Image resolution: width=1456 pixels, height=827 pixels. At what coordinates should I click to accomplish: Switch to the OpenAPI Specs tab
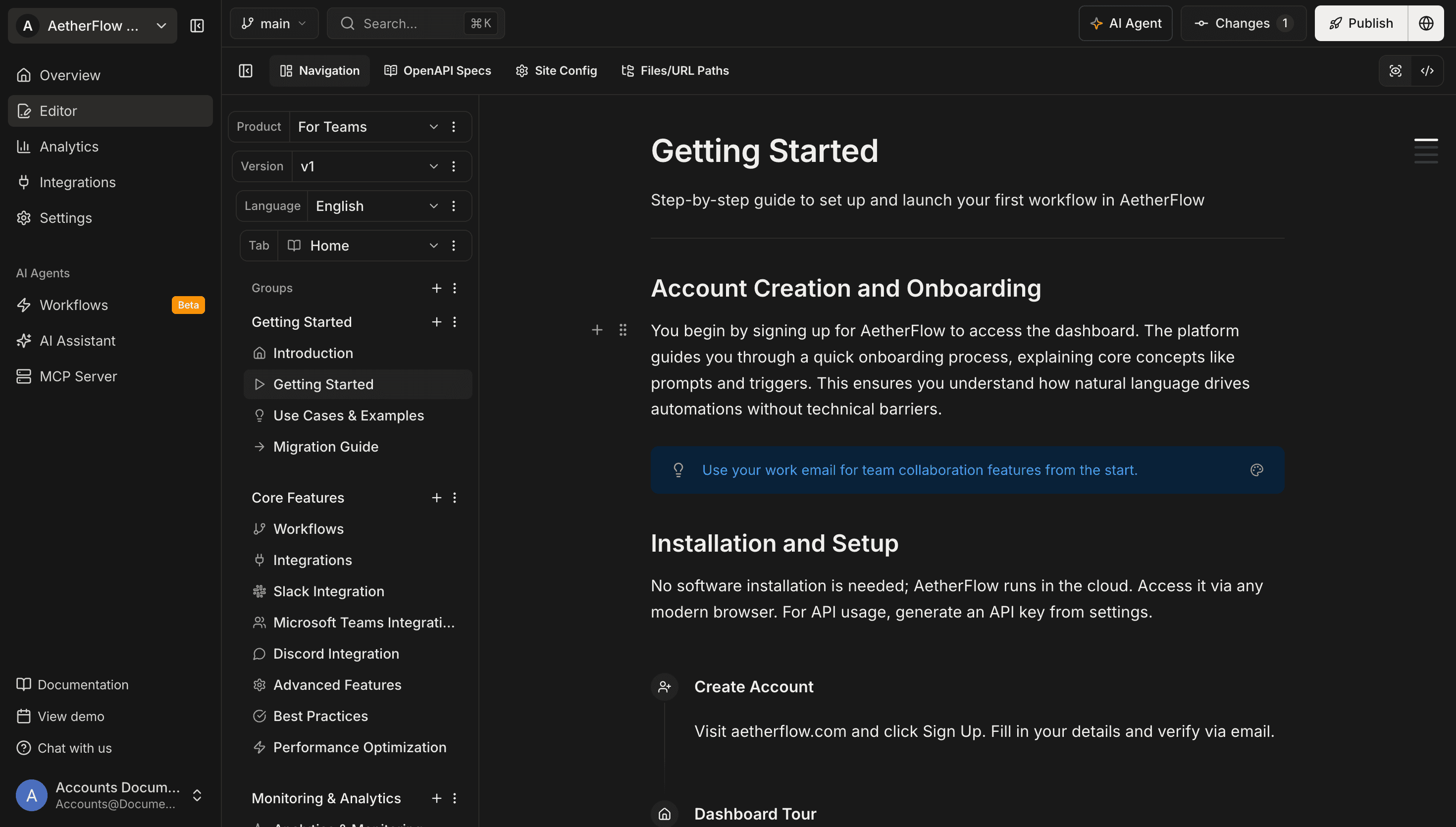(437, 70)
